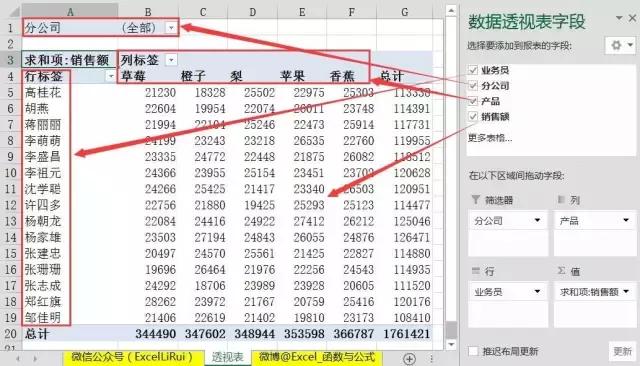Click the 香蕉 column label
640x366 pixels.
pyautogui.click(x=342, y=76)
